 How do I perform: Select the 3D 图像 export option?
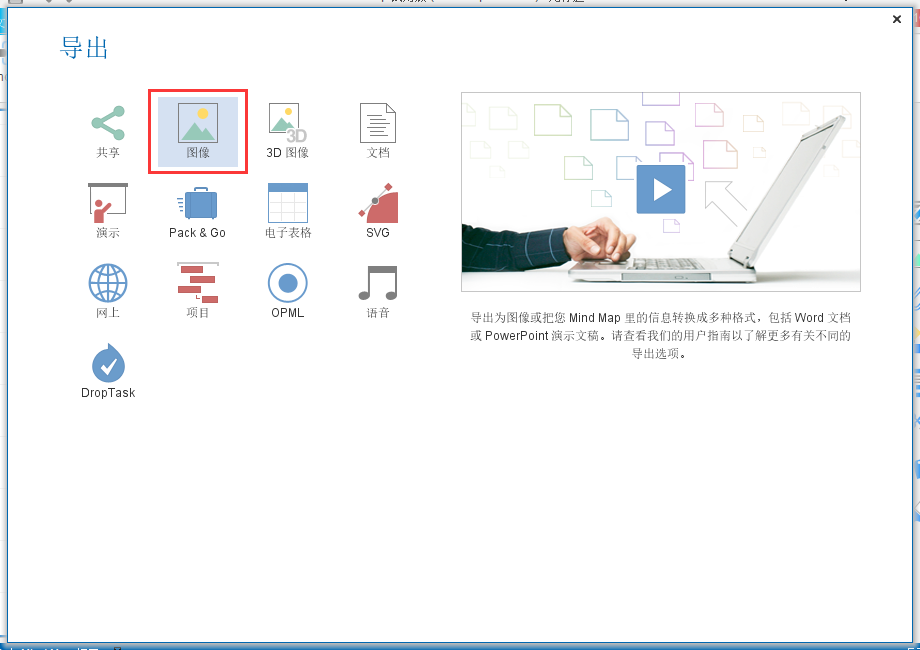(287, 128)
